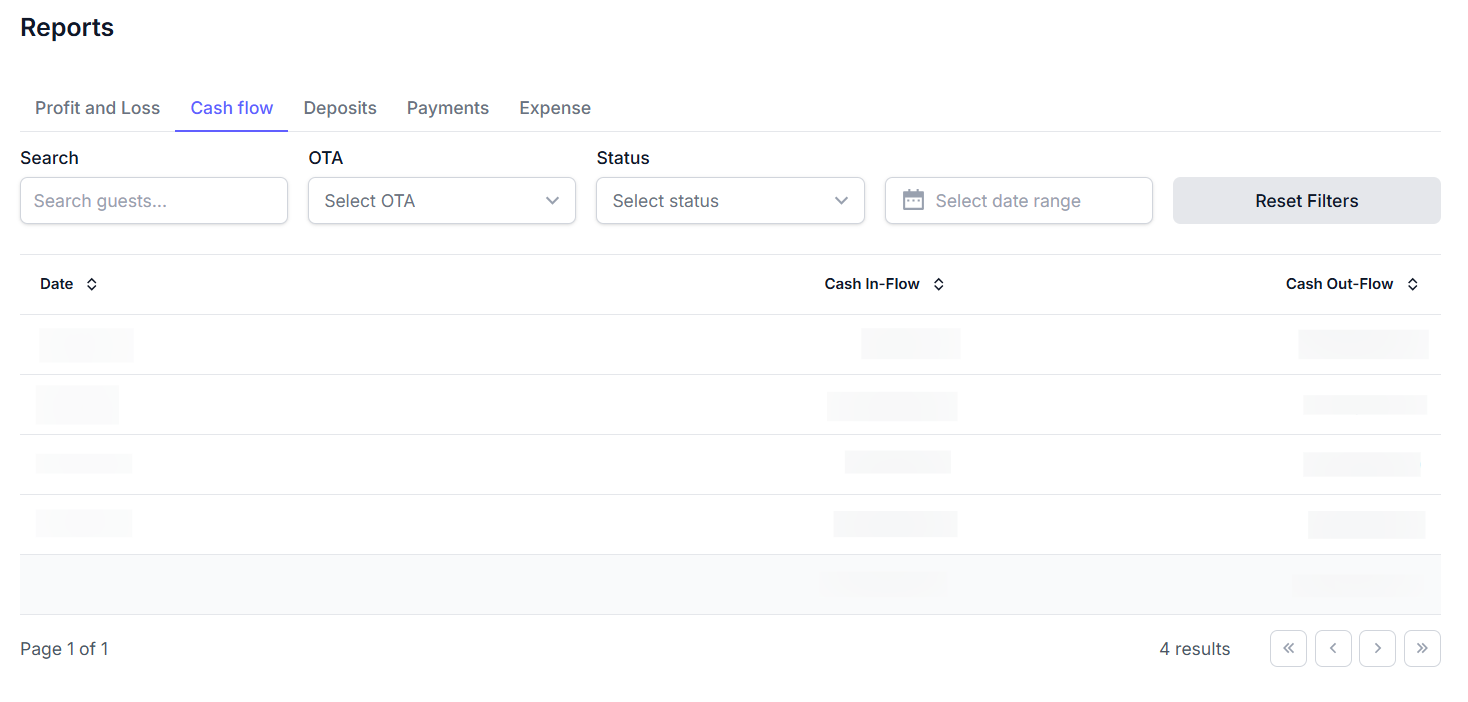Click the Cash Out-Flow sort arrows
The height and width of the screenshot is (702, 1468).
[1412, 285]
